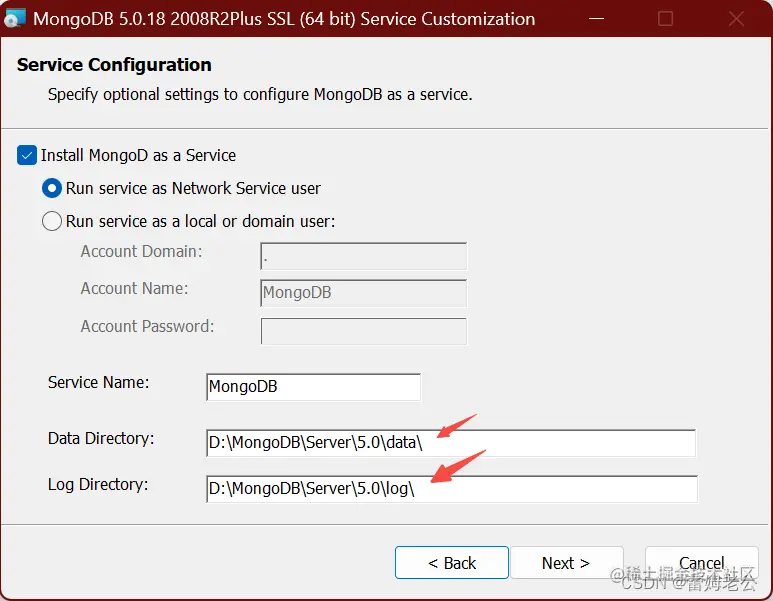Click the 'Account Password:' label
The height and width of the screenshot is (601, 773).
tap(147, 326)
